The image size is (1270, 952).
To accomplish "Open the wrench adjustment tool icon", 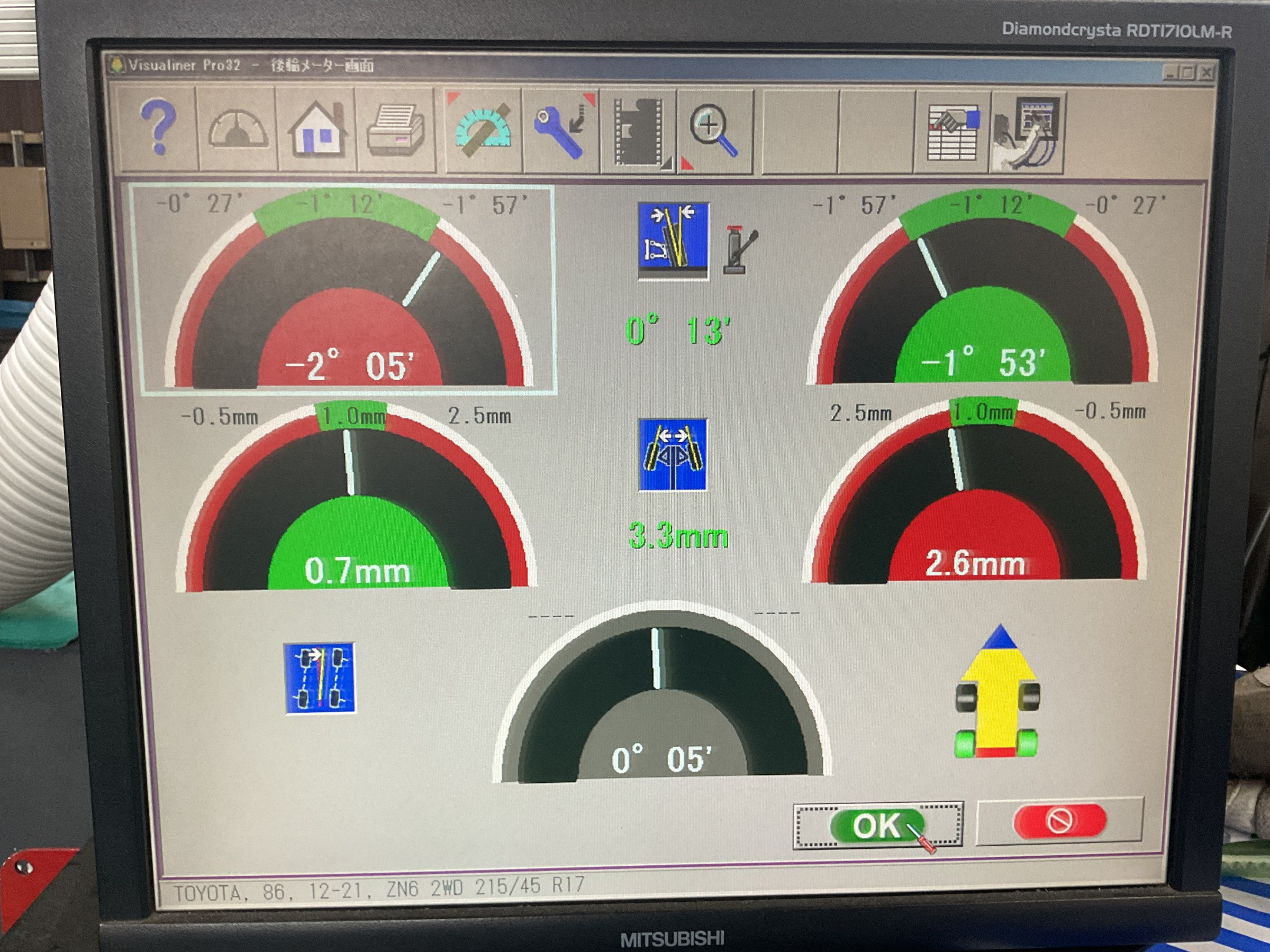I will [561, 131].
